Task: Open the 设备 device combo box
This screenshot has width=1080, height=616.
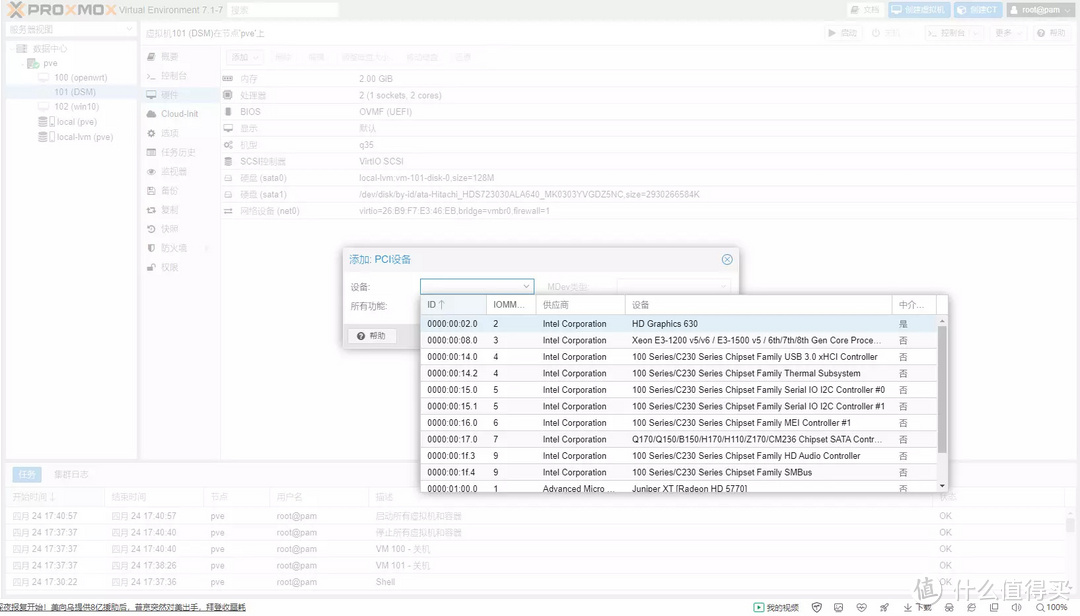Action: tap(477, 286)
